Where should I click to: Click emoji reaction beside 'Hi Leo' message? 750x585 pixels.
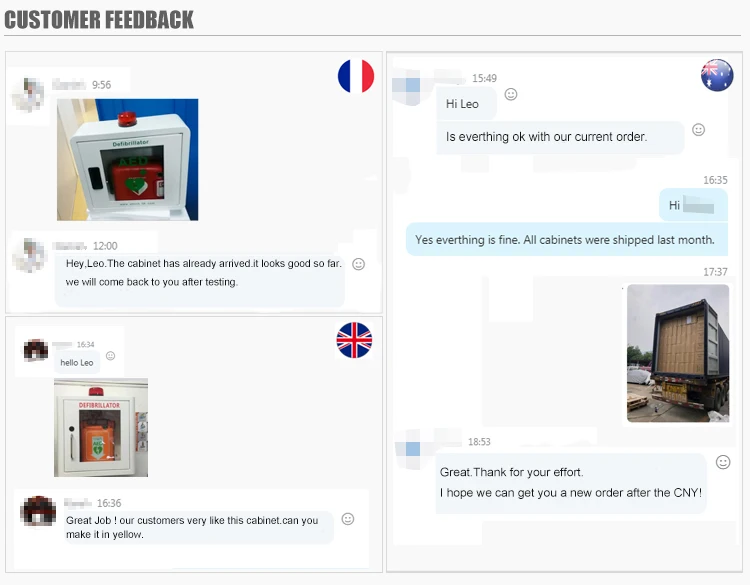pyautogui.click(x=511, y=94)
